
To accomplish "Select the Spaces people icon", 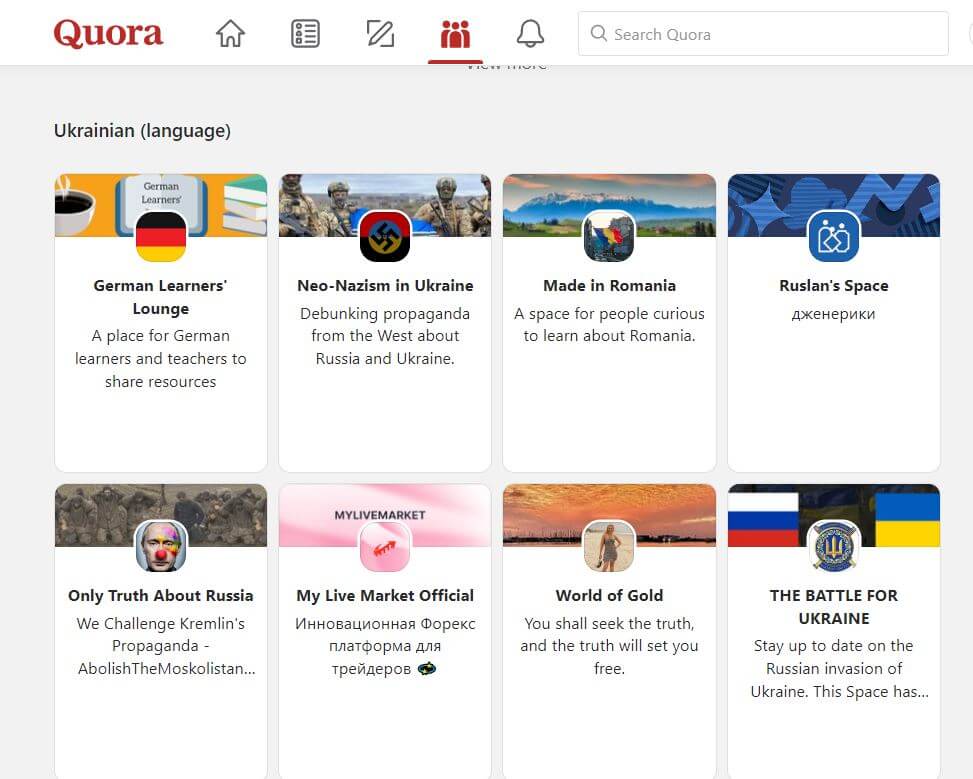I will [455, 34].
